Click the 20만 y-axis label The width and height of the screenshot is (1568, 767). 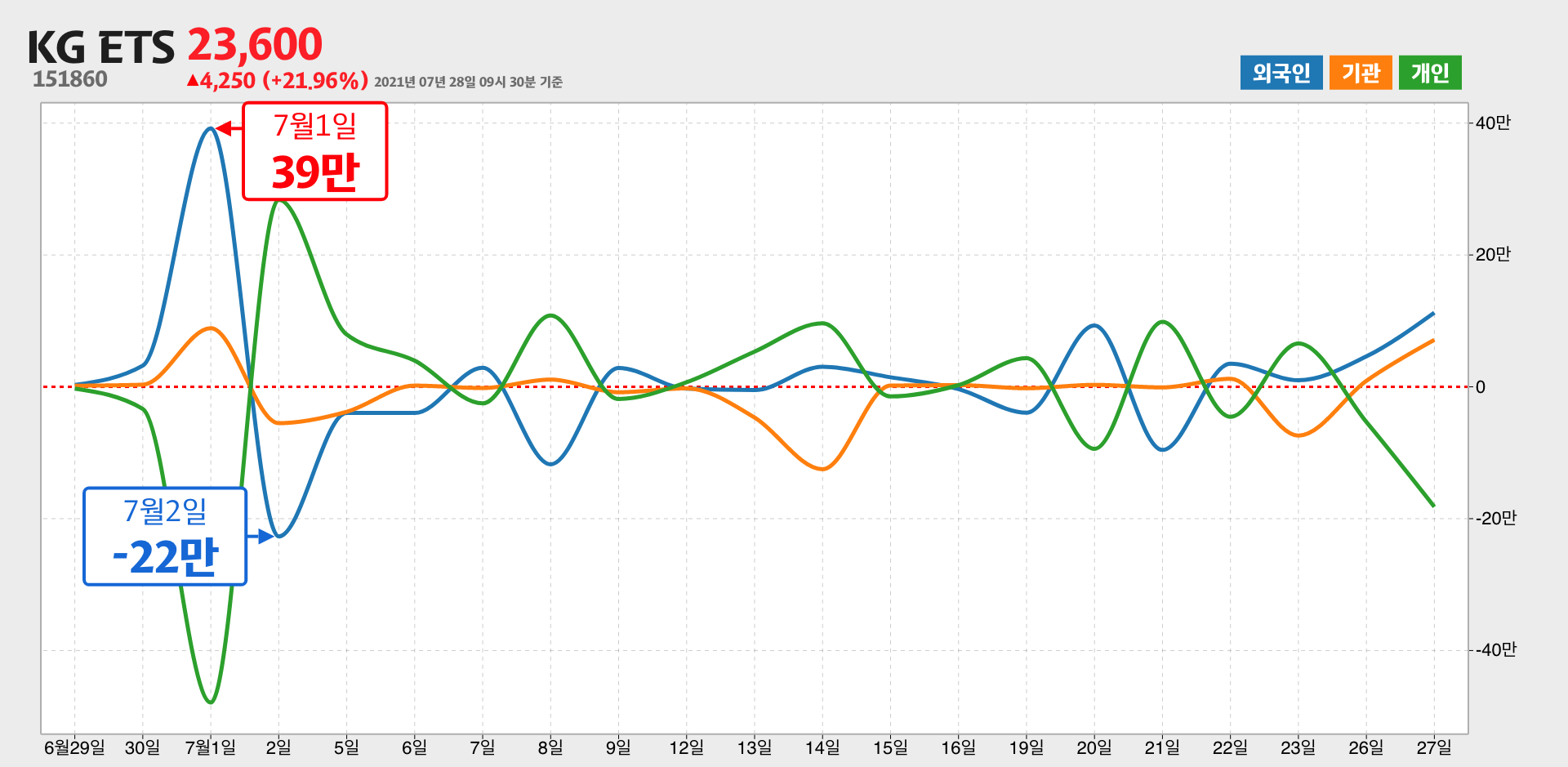point(1493,255)
